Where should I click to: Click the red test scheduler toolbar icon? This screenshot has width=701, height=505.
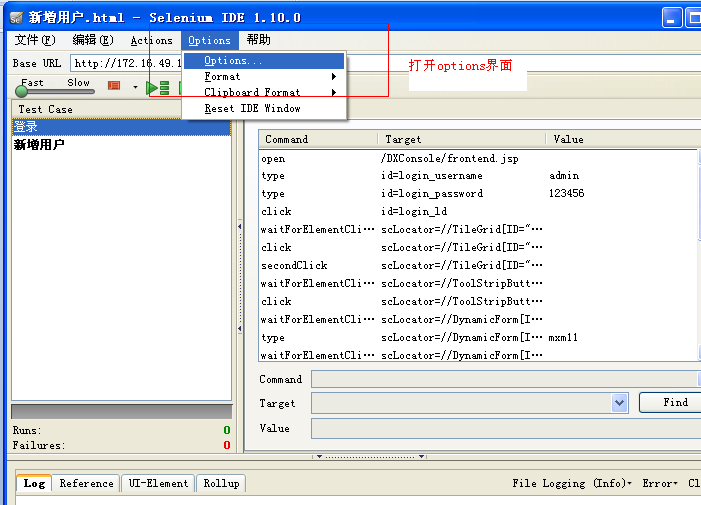(x=114, y=85)
